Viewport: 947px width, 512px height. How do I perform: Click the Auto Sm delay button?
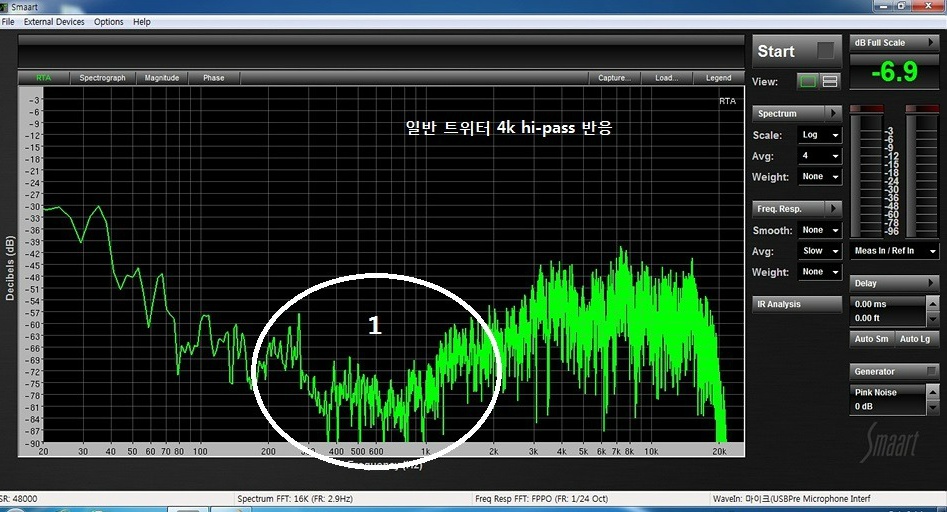coord(871,339)
